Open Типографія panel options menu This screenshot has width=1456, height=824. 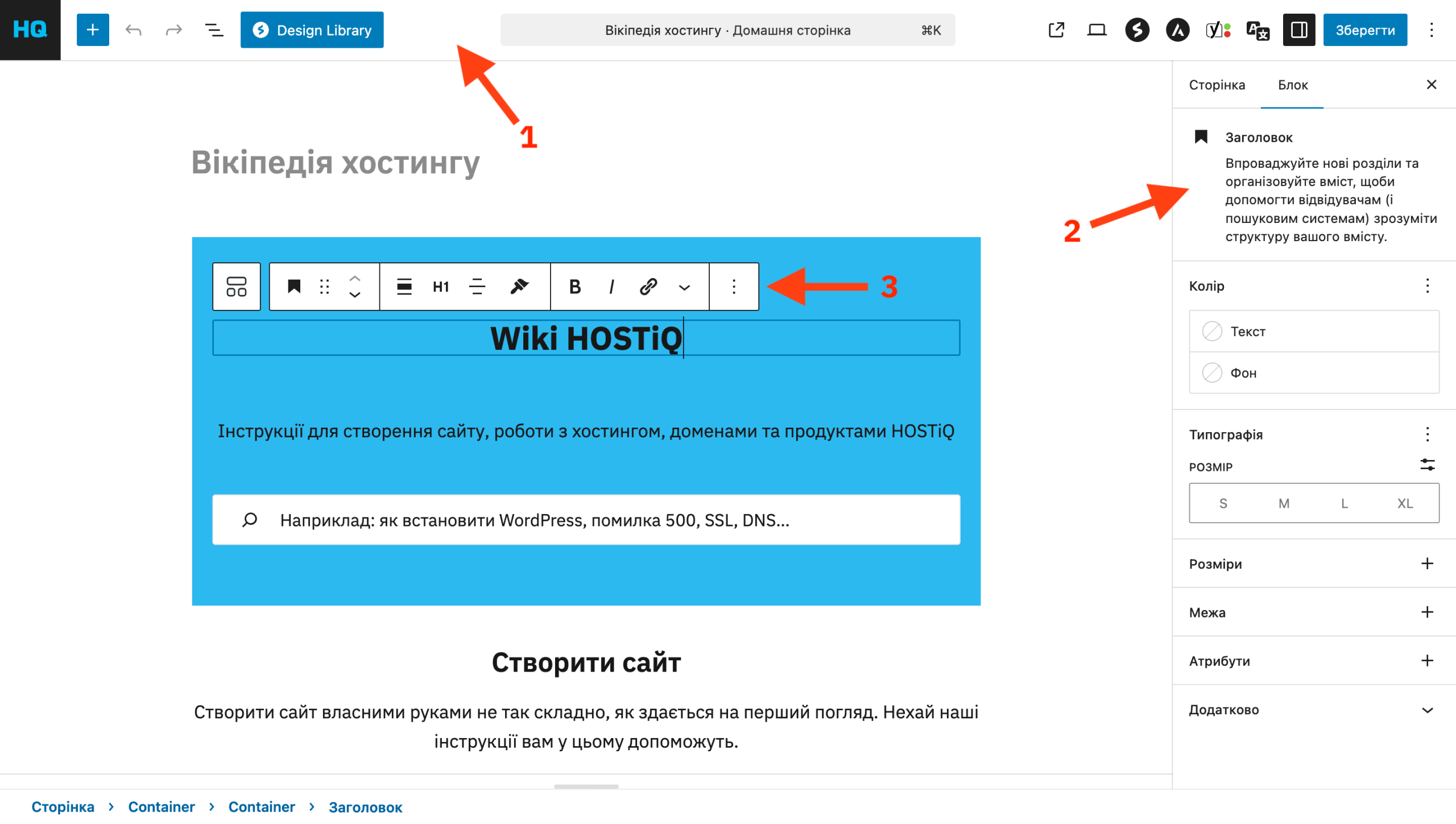coord(1427,434)
